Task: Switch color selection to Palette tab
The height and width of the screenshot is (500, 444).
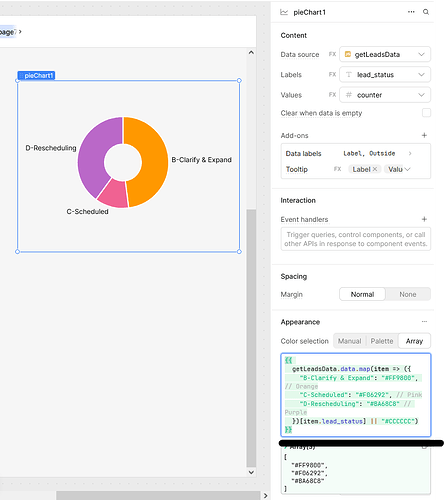Action: [x=382, y=341]
